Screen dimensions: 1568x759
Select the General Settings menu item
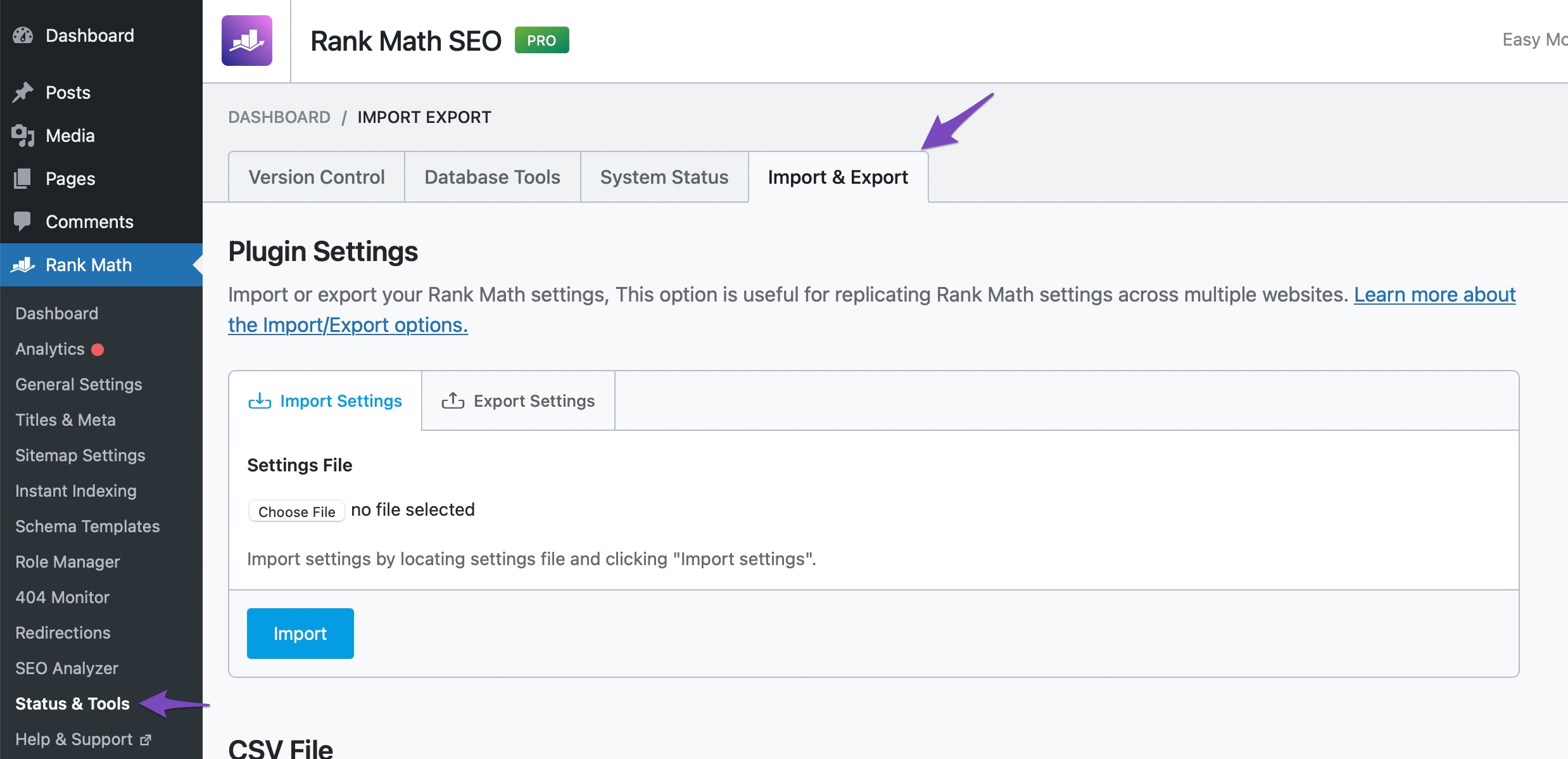point(78,384)
